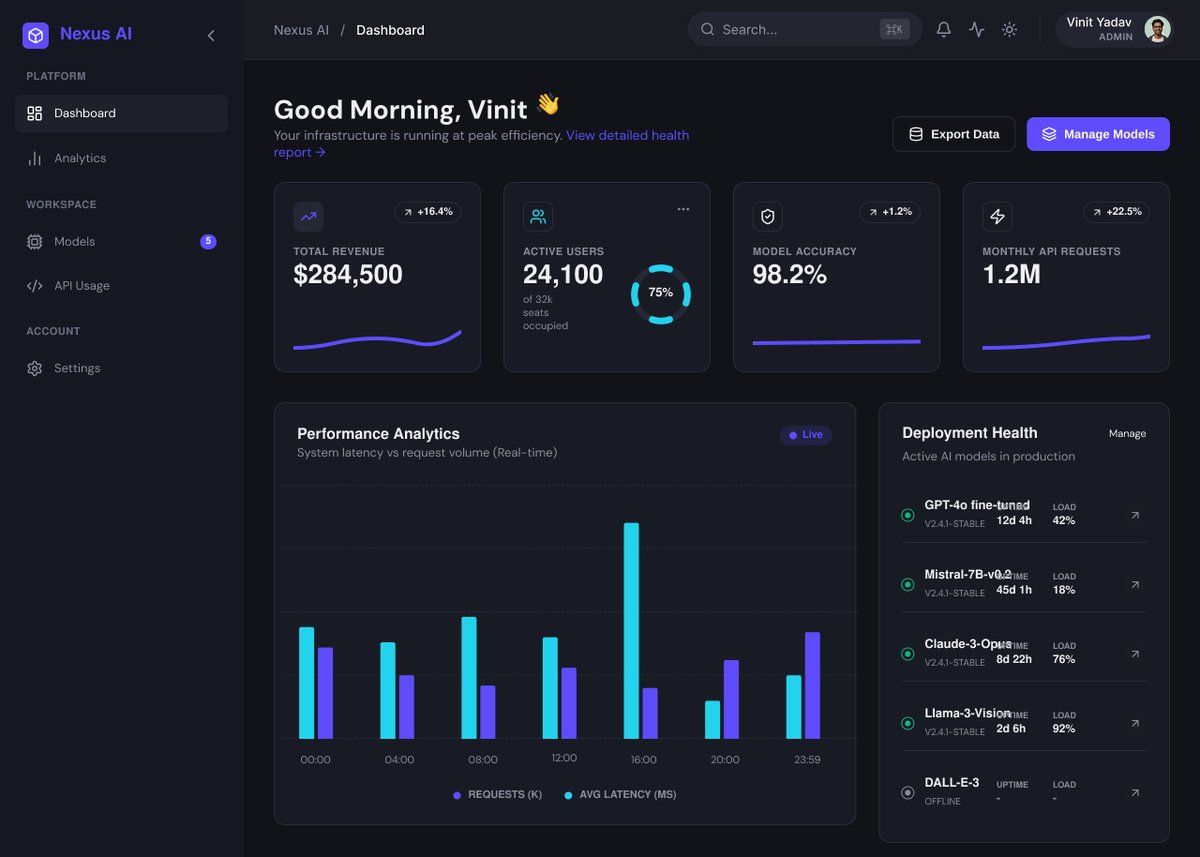Click the search magnifier icon
1200x857 pixels.
pos(707,29)
